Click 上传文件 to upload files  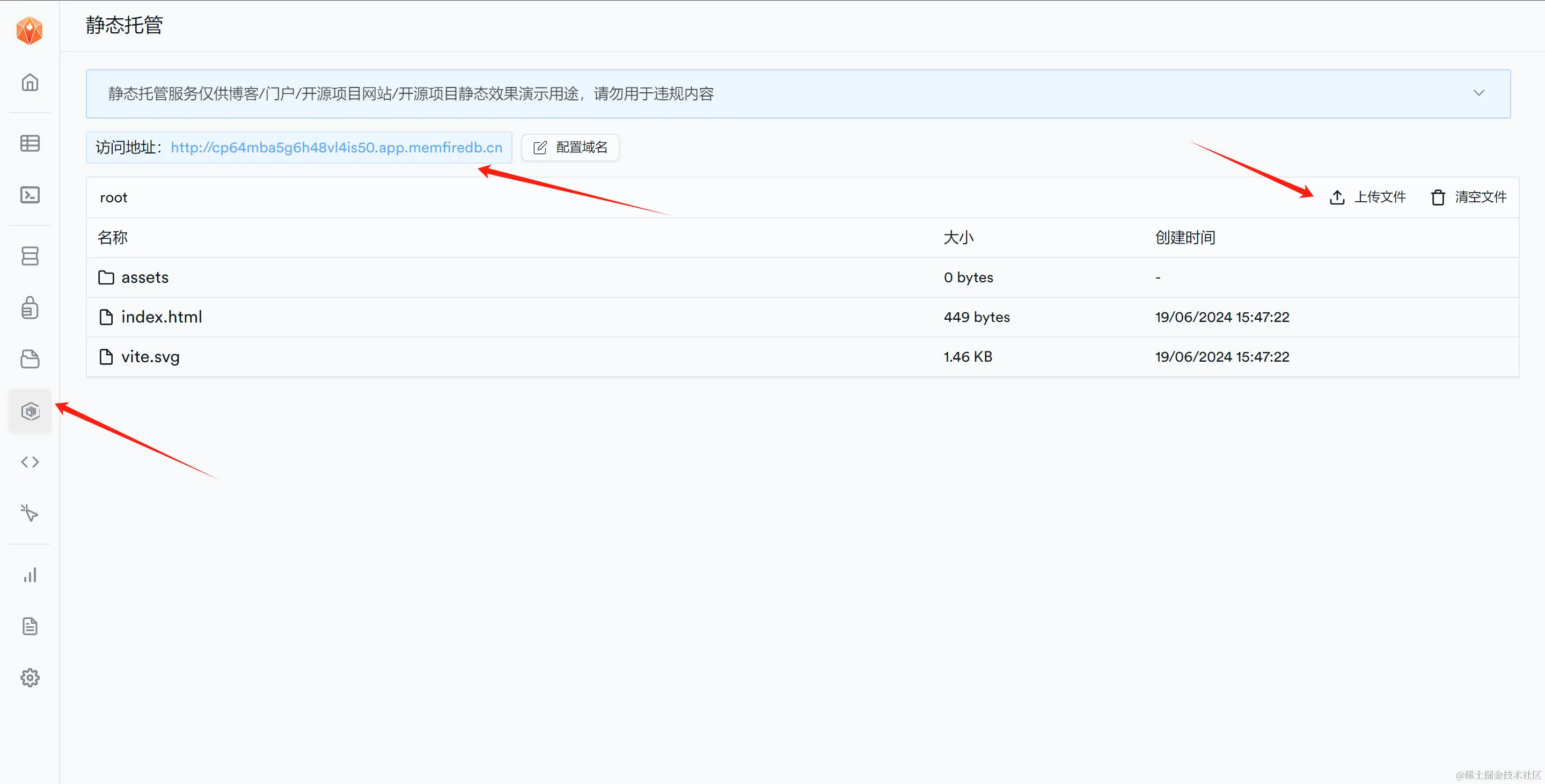tap(1367, 197)
